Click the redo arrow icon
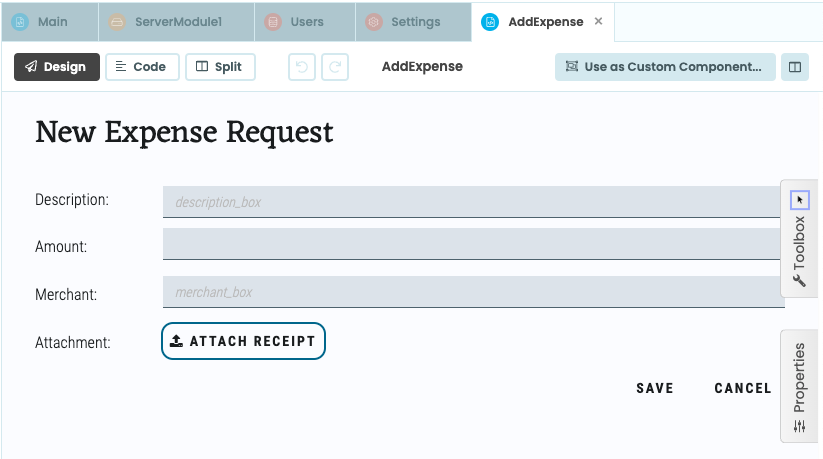This screenshot has width=823, height=459. coord(335,67)
